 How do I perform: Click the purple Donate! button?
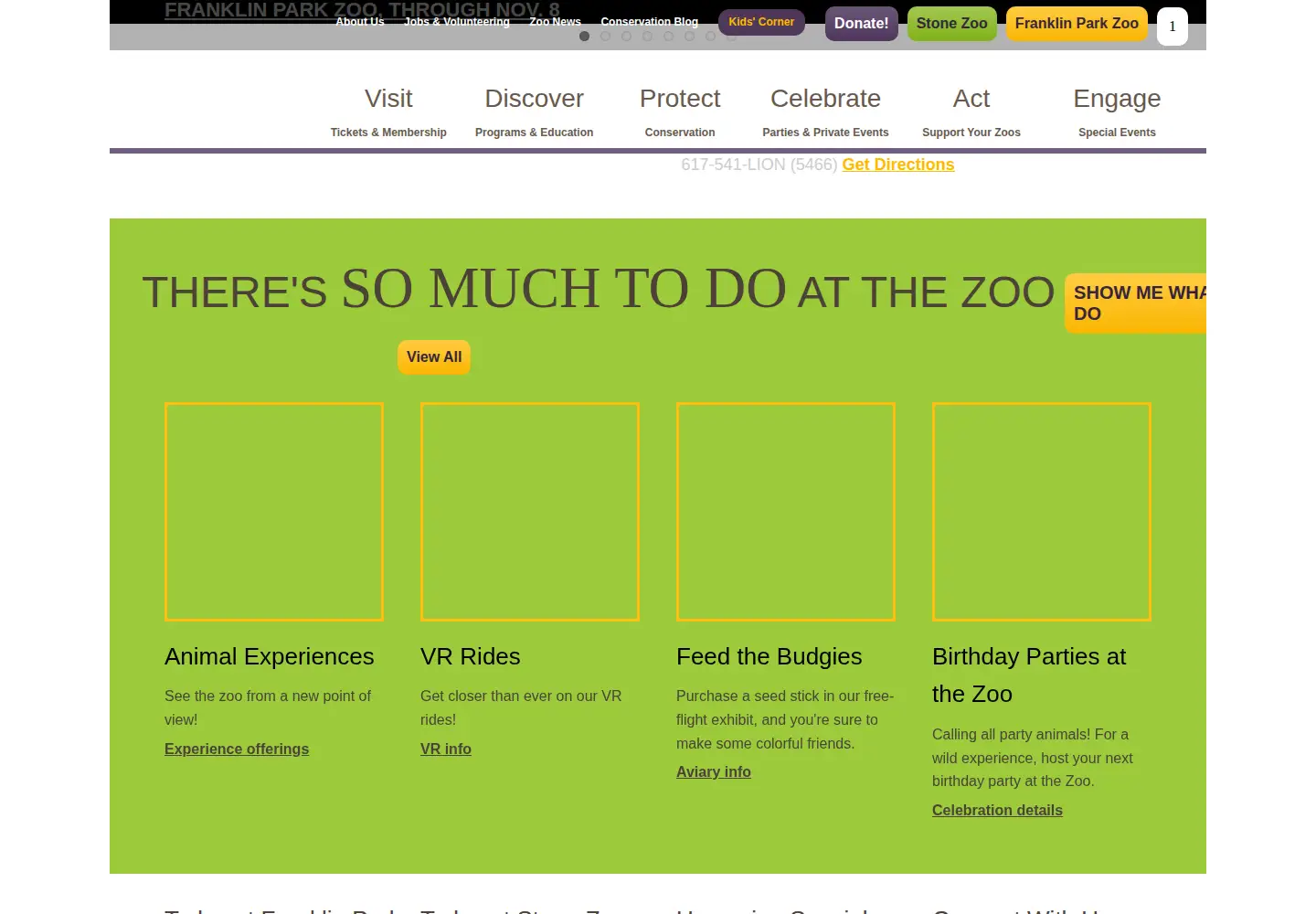(x=861, y=24)
